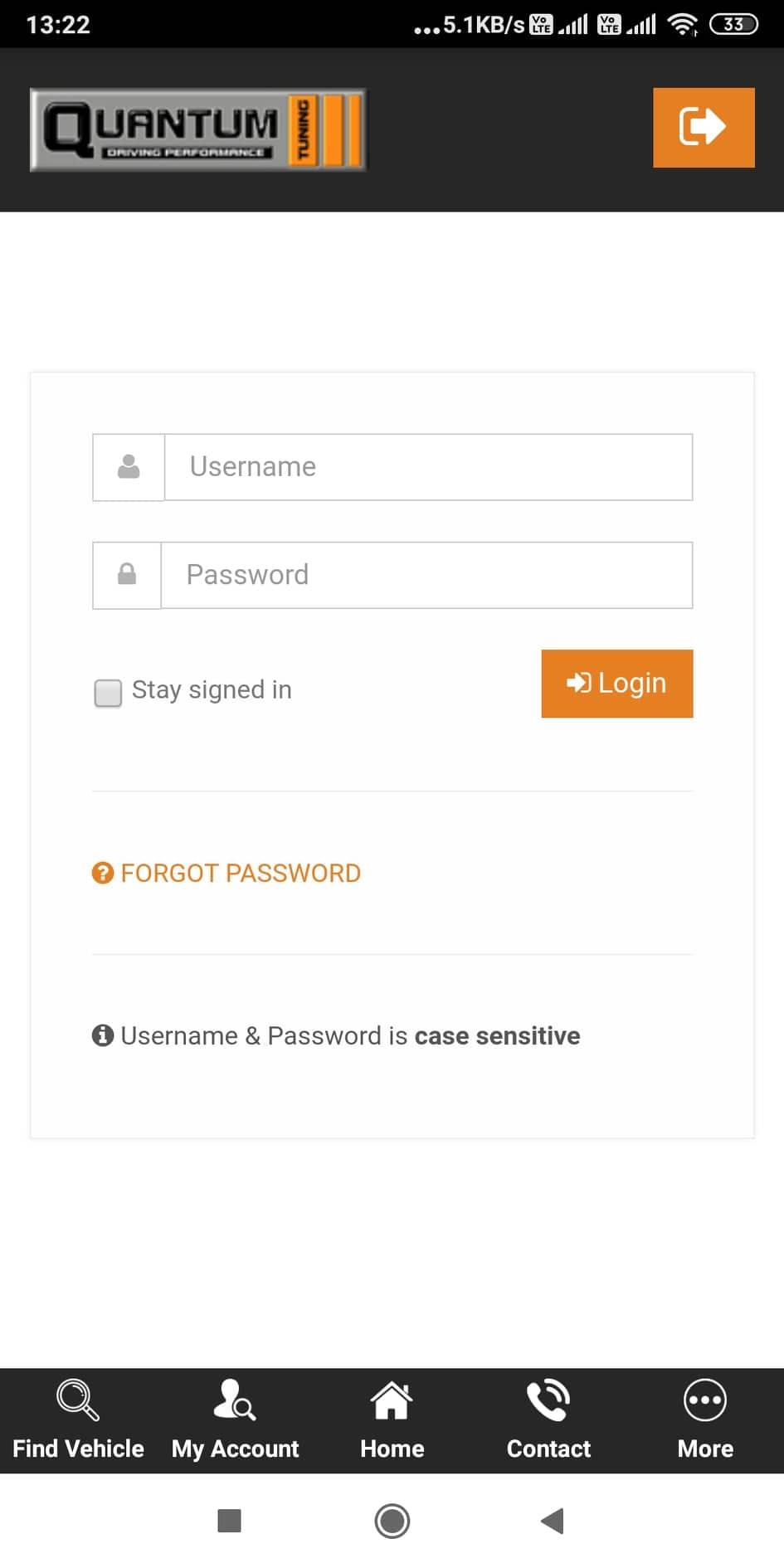
Task: Tap the orange logout arrow icon
Action: tap(704, 127)
